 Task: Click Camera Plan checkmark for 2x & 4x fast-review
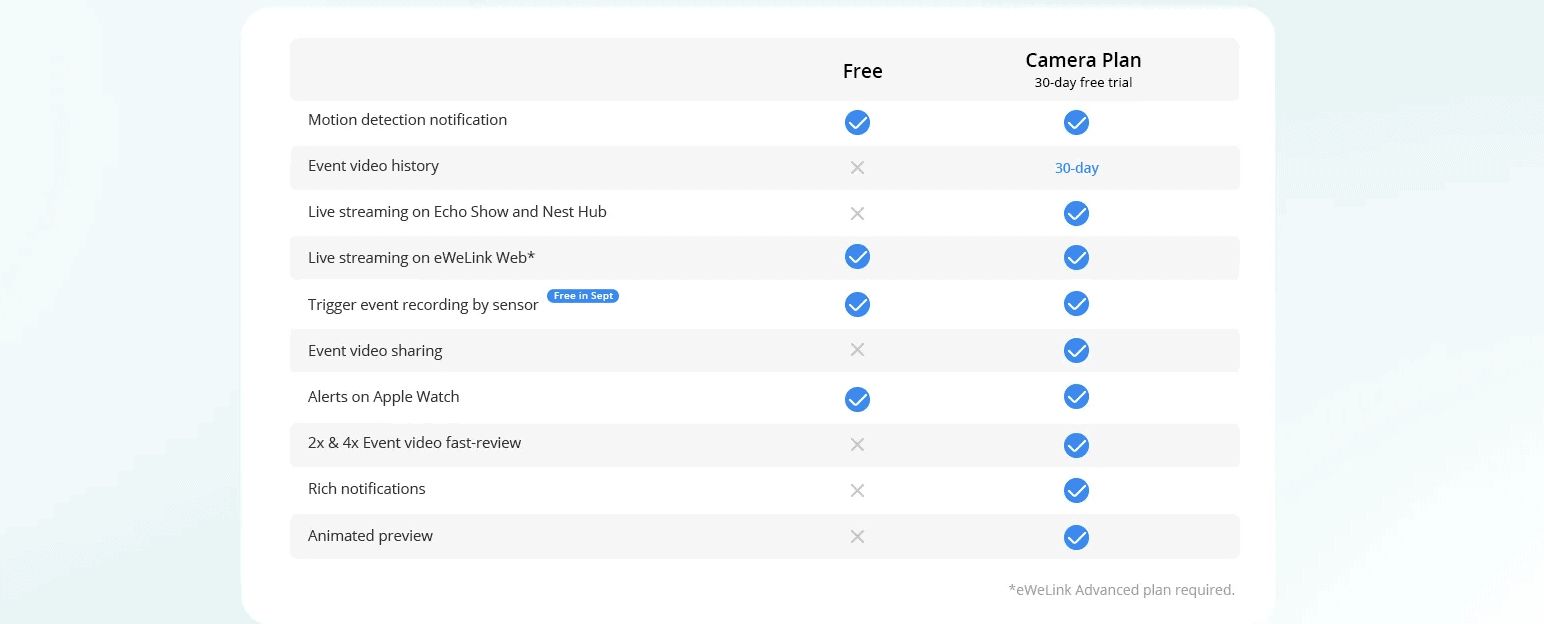[x=1076, y=445]
